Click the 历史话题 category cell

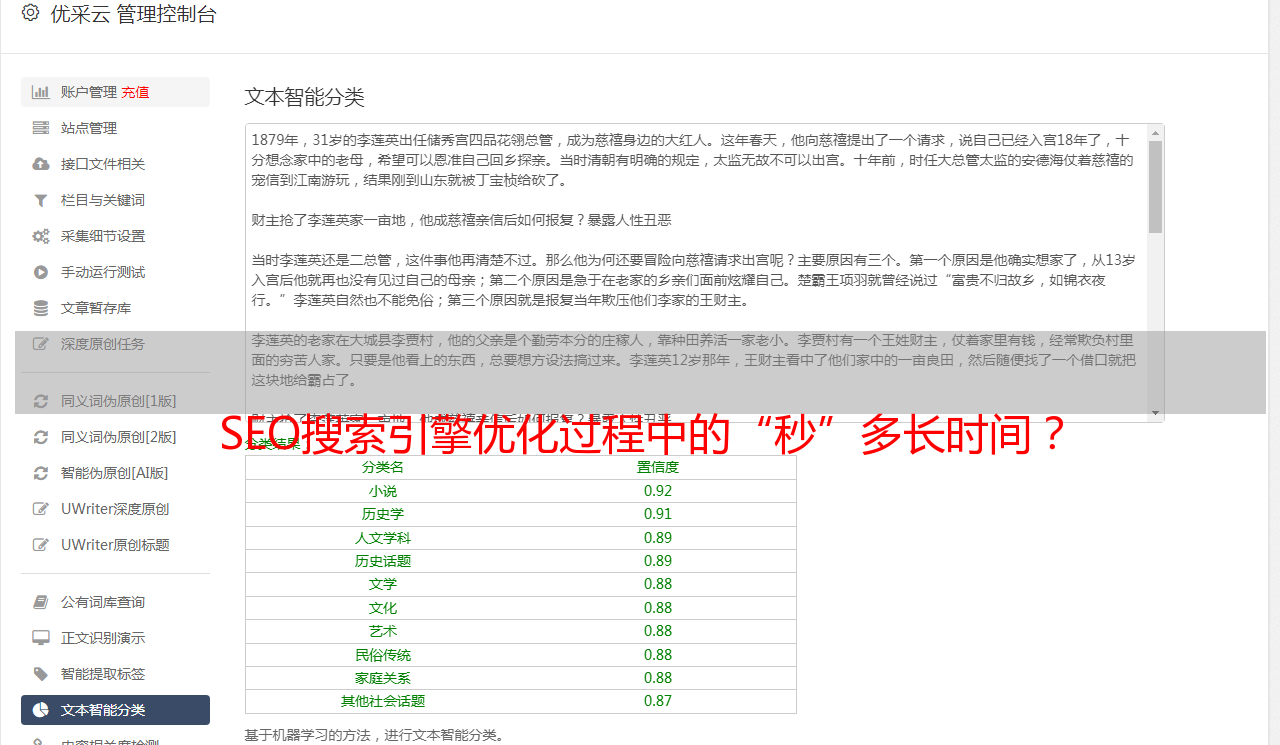(x=383, y=561)
